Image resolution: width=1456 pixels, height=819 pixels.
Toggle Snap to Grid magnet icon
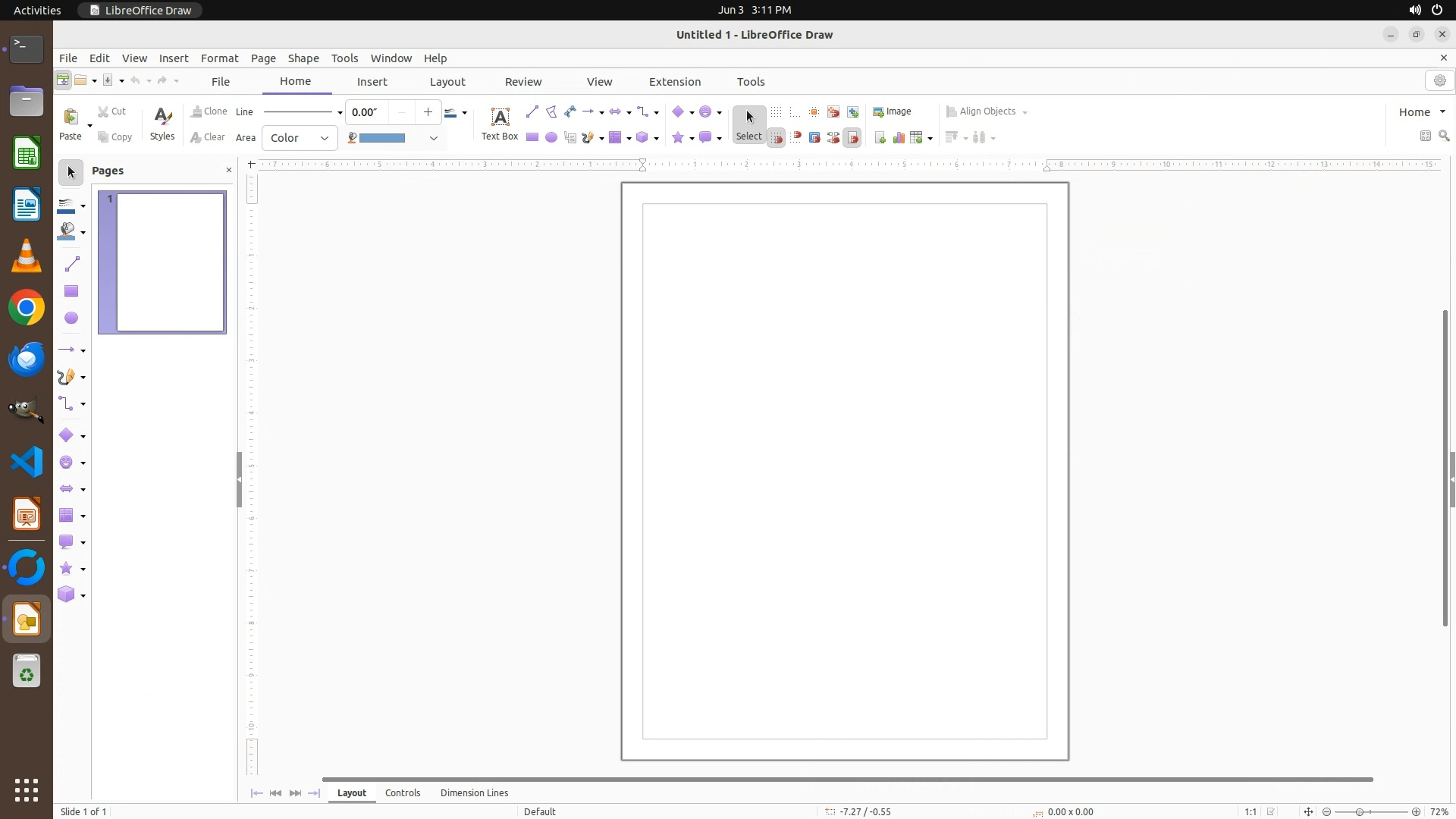click(x=776, y=137)
